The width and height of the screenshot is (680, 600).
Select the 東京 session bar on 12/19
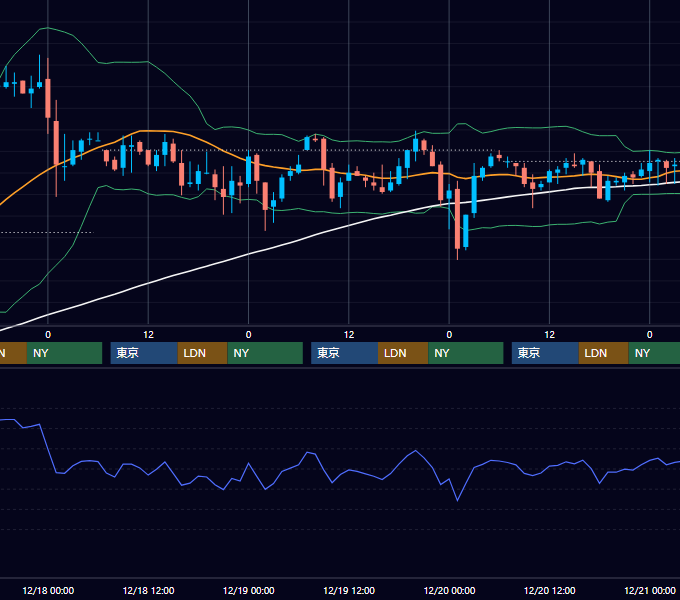(344, 353)
